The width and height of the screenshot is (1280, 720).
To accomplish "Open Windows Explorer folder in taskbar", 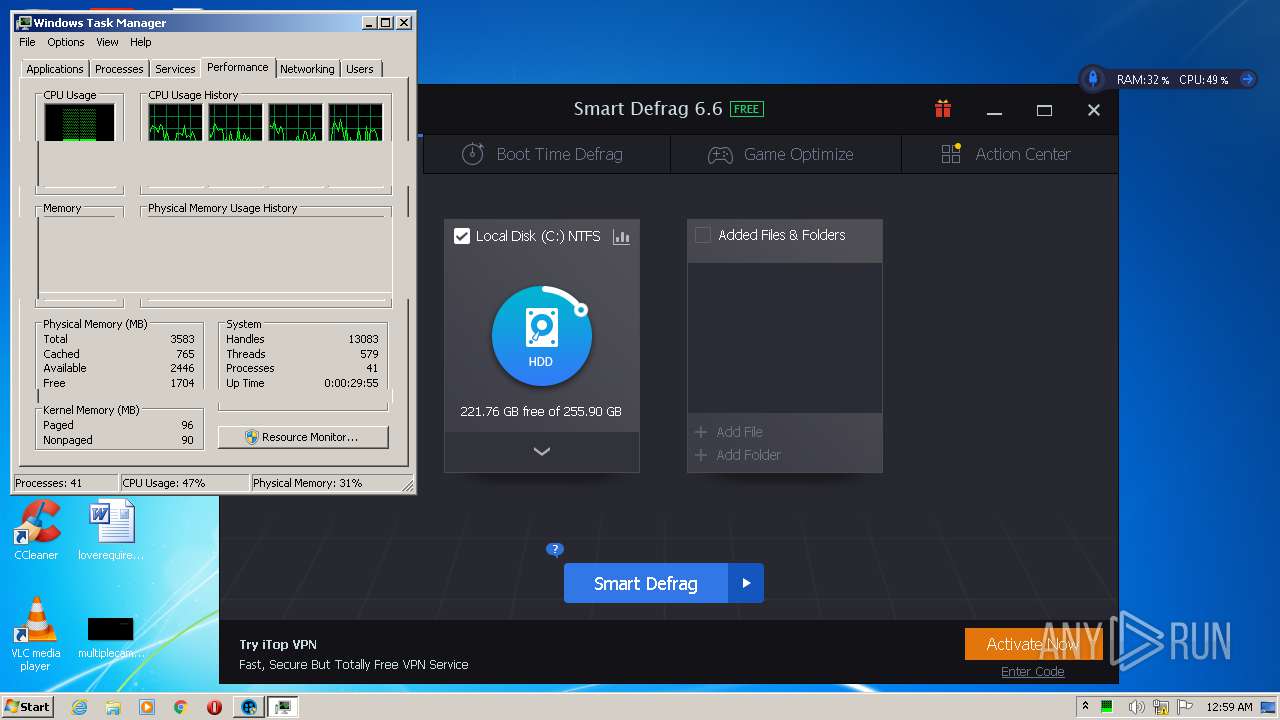I will point(113,707).
